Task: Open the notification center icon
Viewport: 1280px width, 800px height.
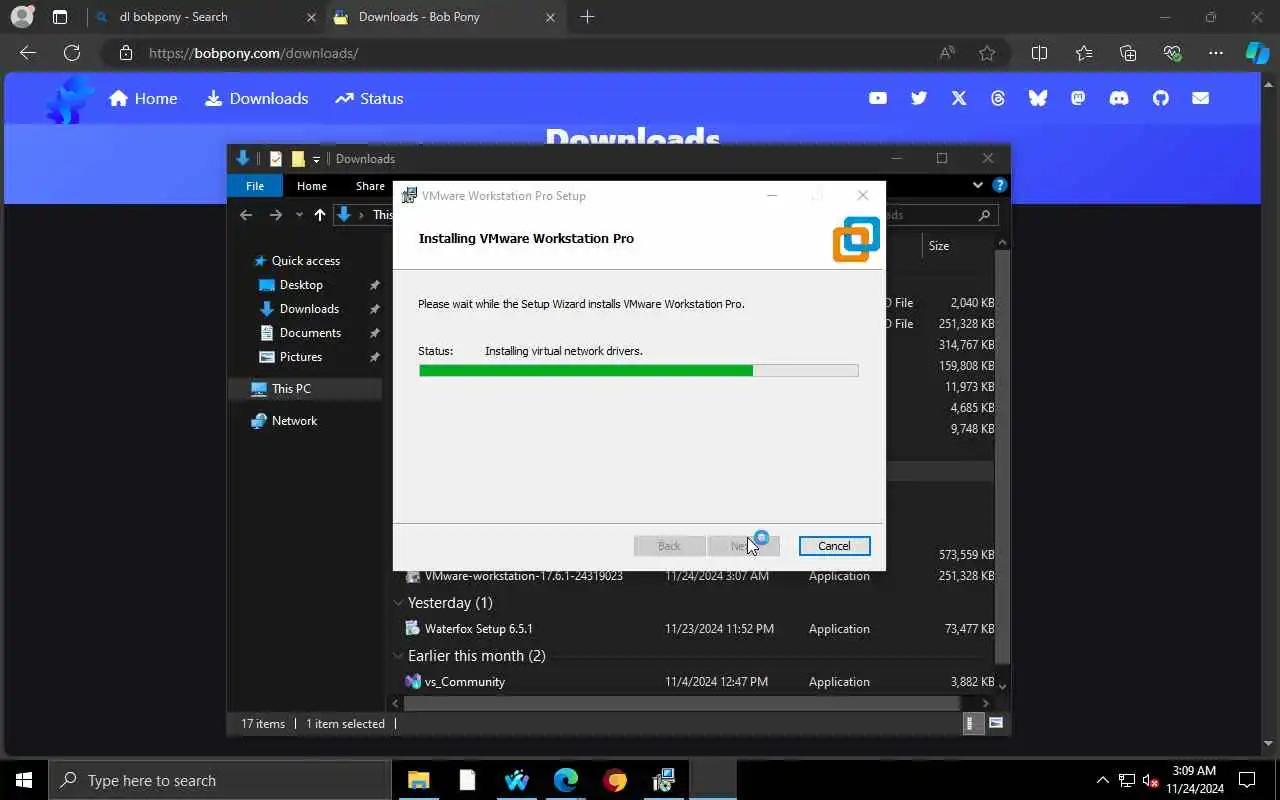Action: (x=1247, y=780)
